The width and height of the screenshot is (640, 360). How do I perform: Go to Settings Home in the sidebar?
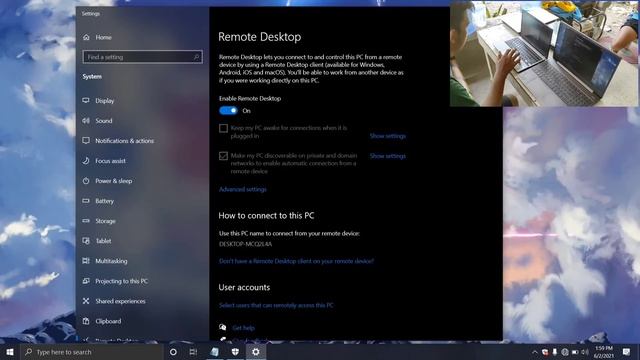pos(97,37)
